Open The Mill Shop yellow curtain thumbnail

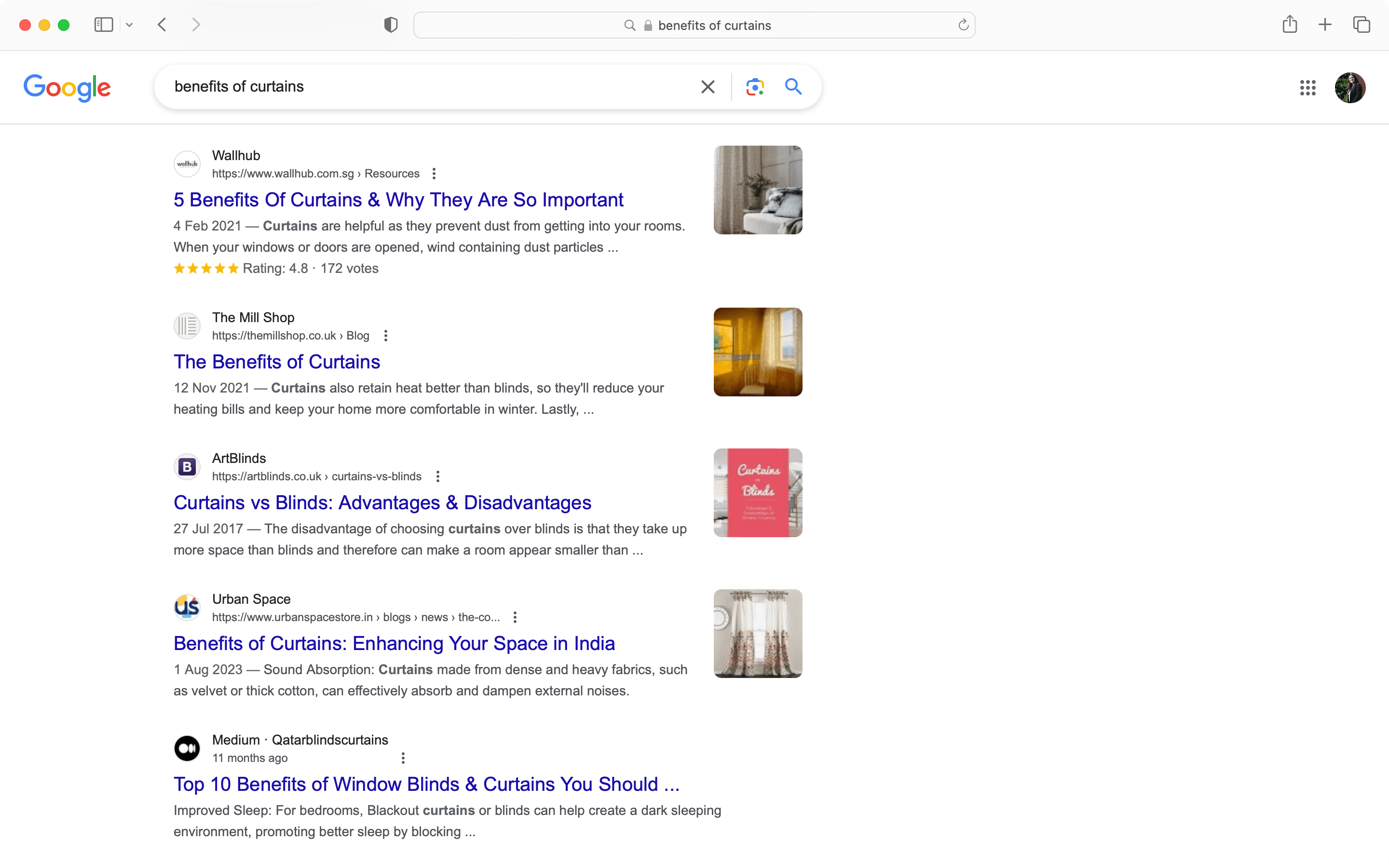pos(758,352)
